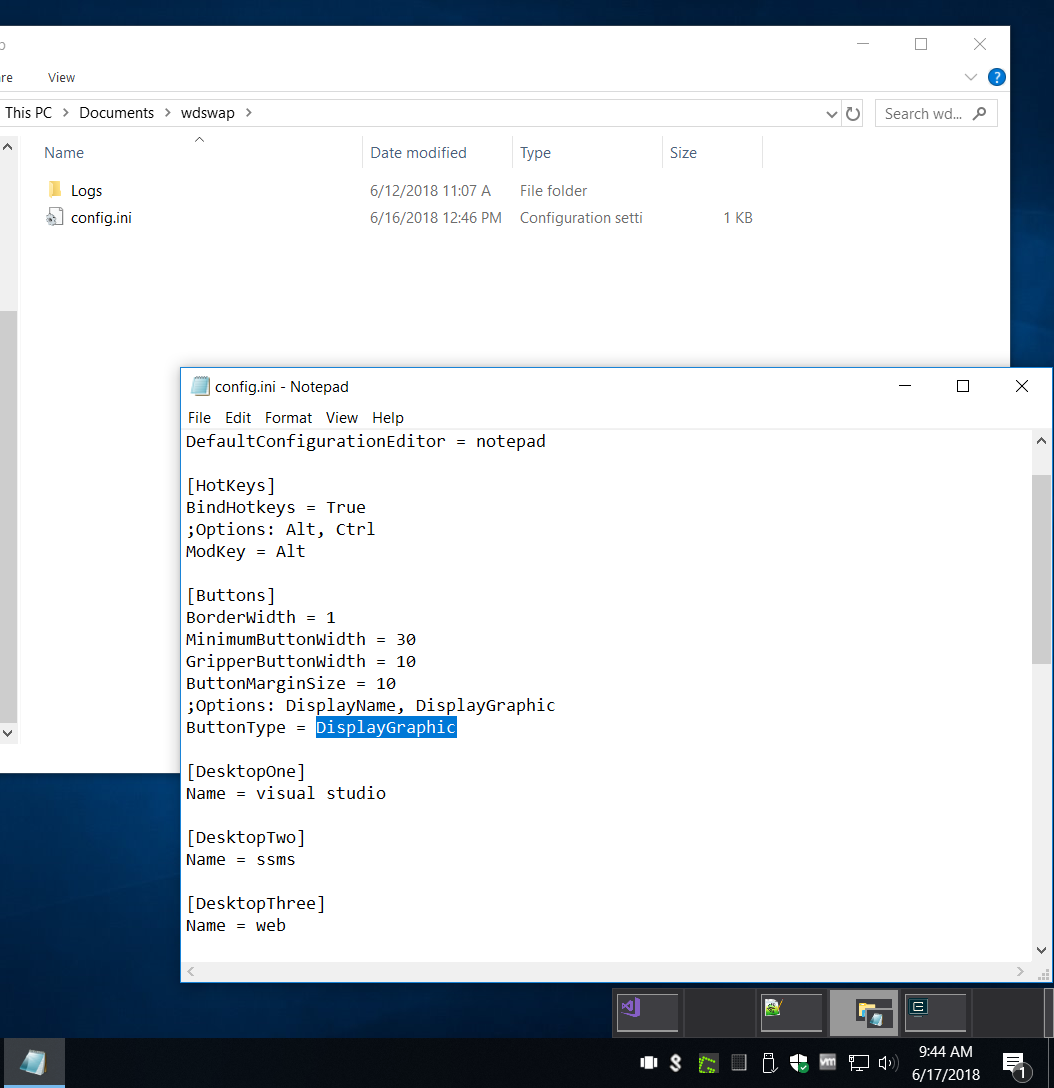
Task: Click the Notepad taskbar button
Action: (x=34, y=1062)
